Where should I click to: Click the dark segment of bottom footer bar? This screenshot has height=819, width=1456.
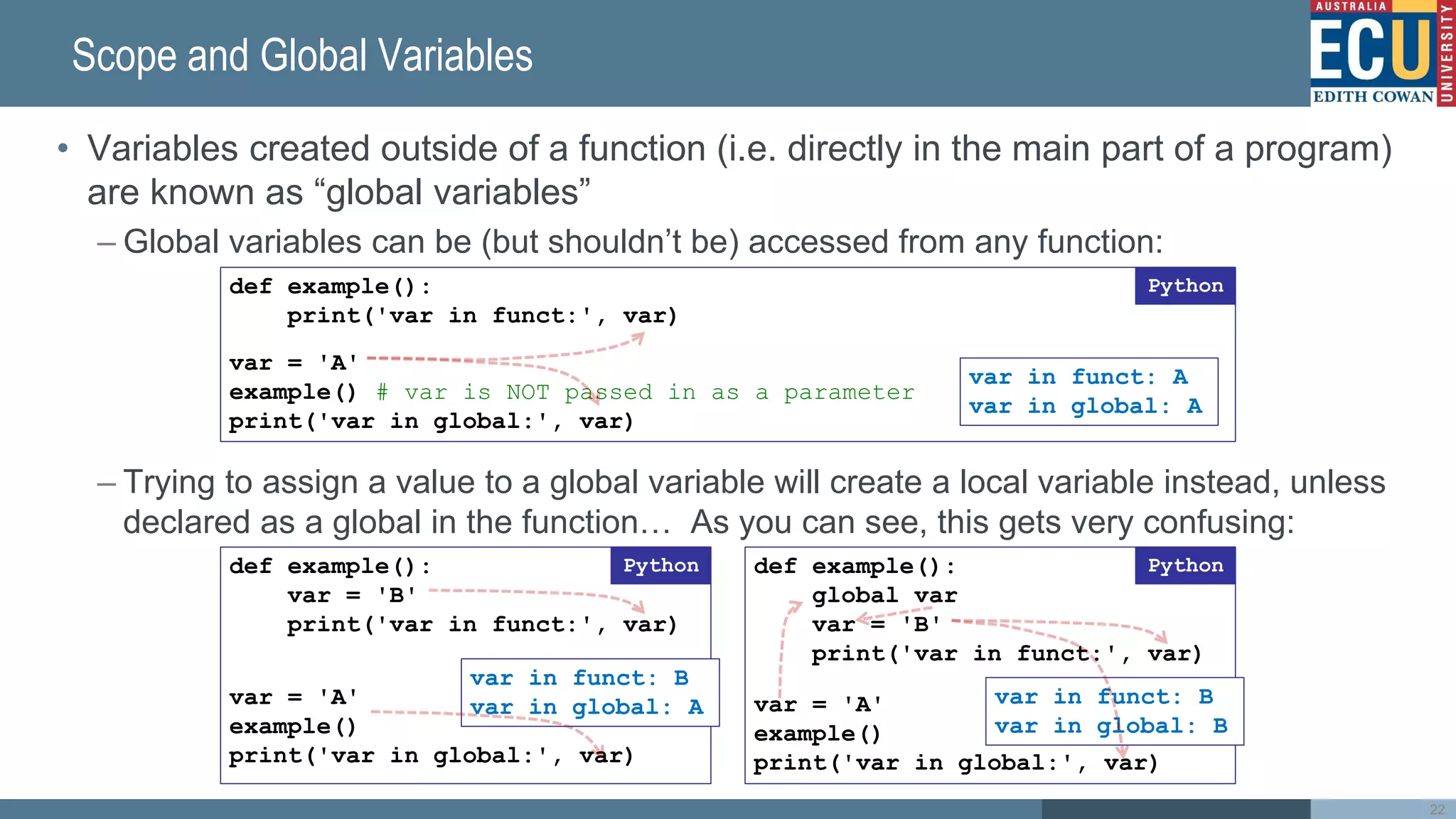[x=1175, y=809]
